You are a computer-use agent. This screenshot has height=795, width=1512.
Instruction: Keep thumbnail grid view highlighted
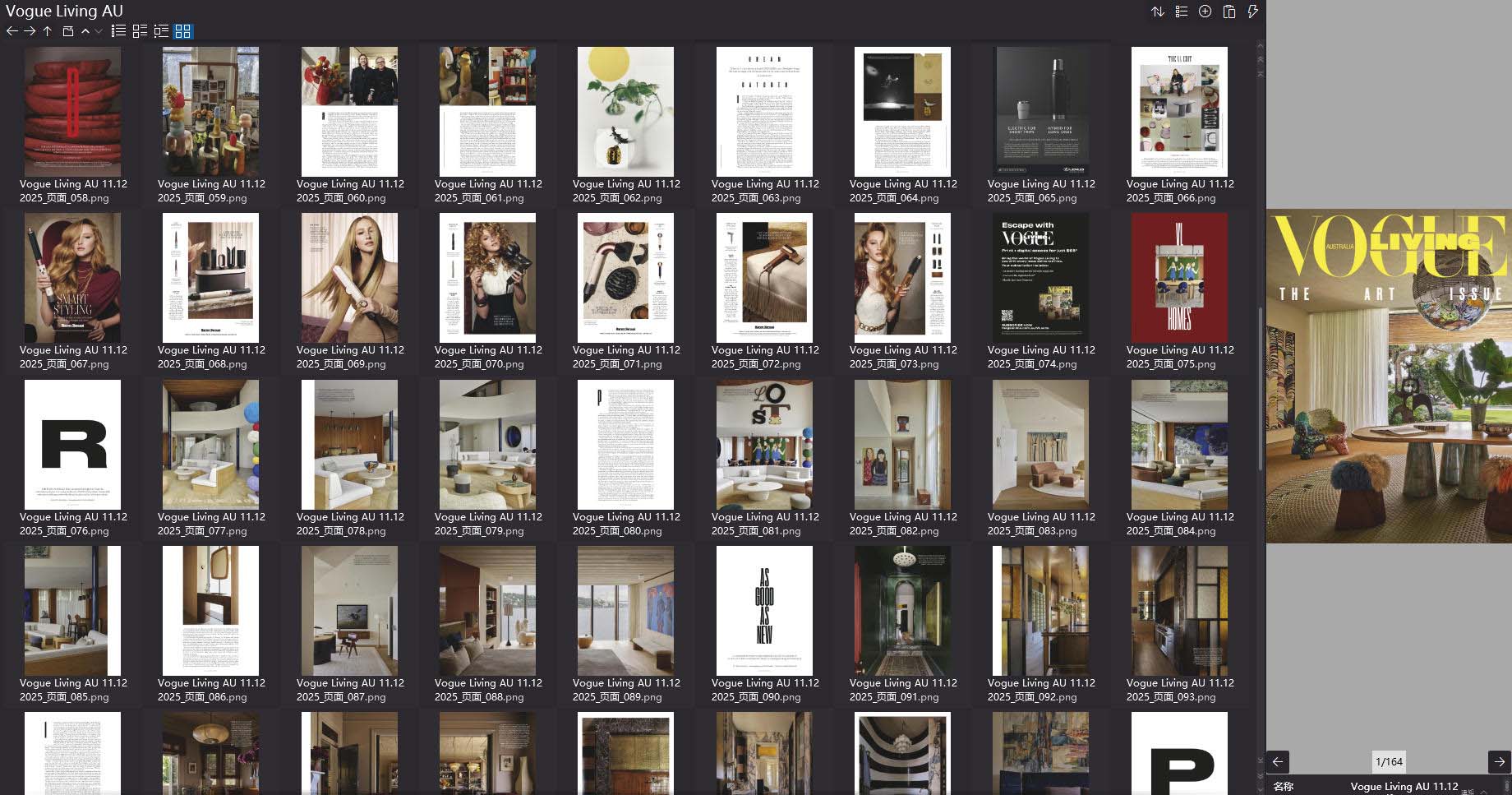(183, 31)
